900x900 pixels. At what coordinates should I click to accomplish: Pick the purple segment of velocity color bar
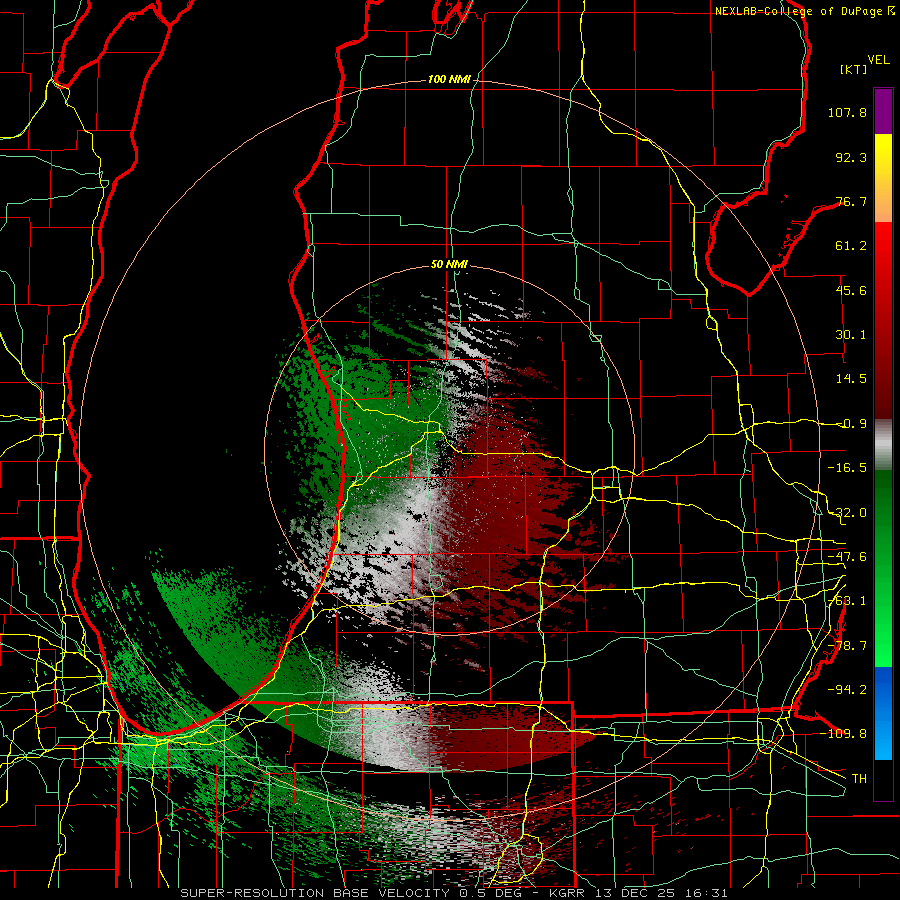[x=883, y=111]
